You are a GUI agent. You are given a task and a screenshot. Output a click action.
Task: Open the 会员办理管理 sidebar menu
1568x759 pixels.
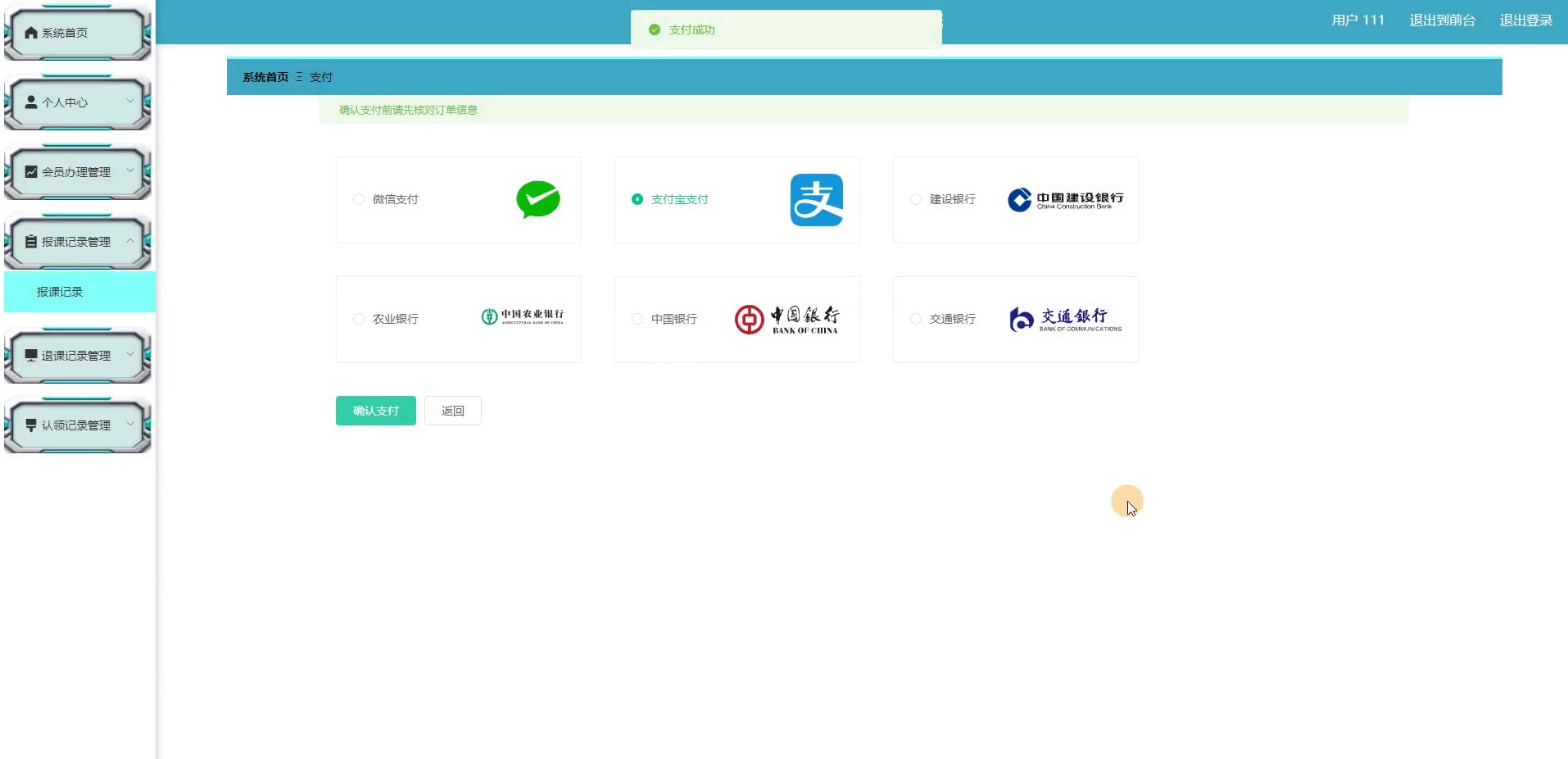pyautogui.click(x=78, y=172)
